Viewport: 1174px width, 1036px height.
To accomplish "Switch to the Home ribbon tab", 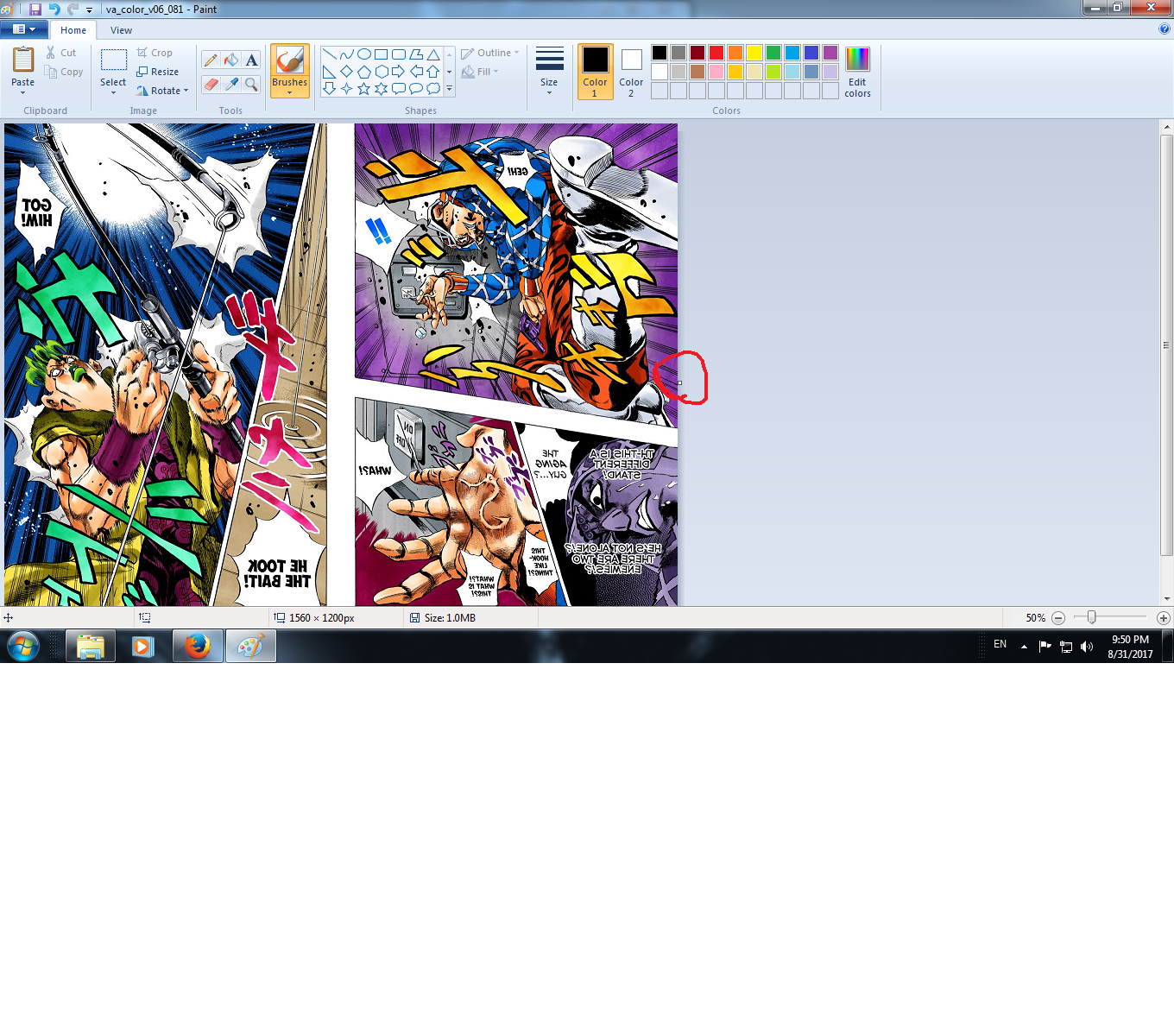I will point(73,30).
